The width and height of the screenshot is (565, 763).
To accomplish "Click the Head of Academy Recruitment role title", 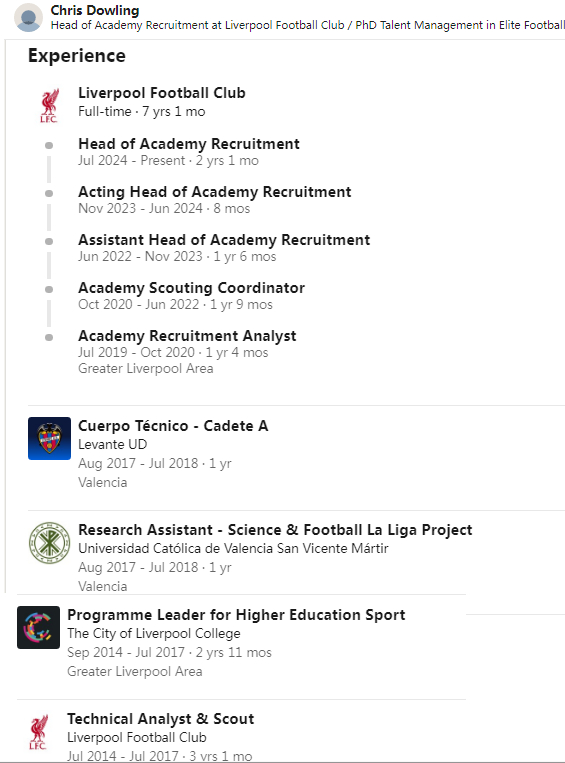I will coord(189,144).
